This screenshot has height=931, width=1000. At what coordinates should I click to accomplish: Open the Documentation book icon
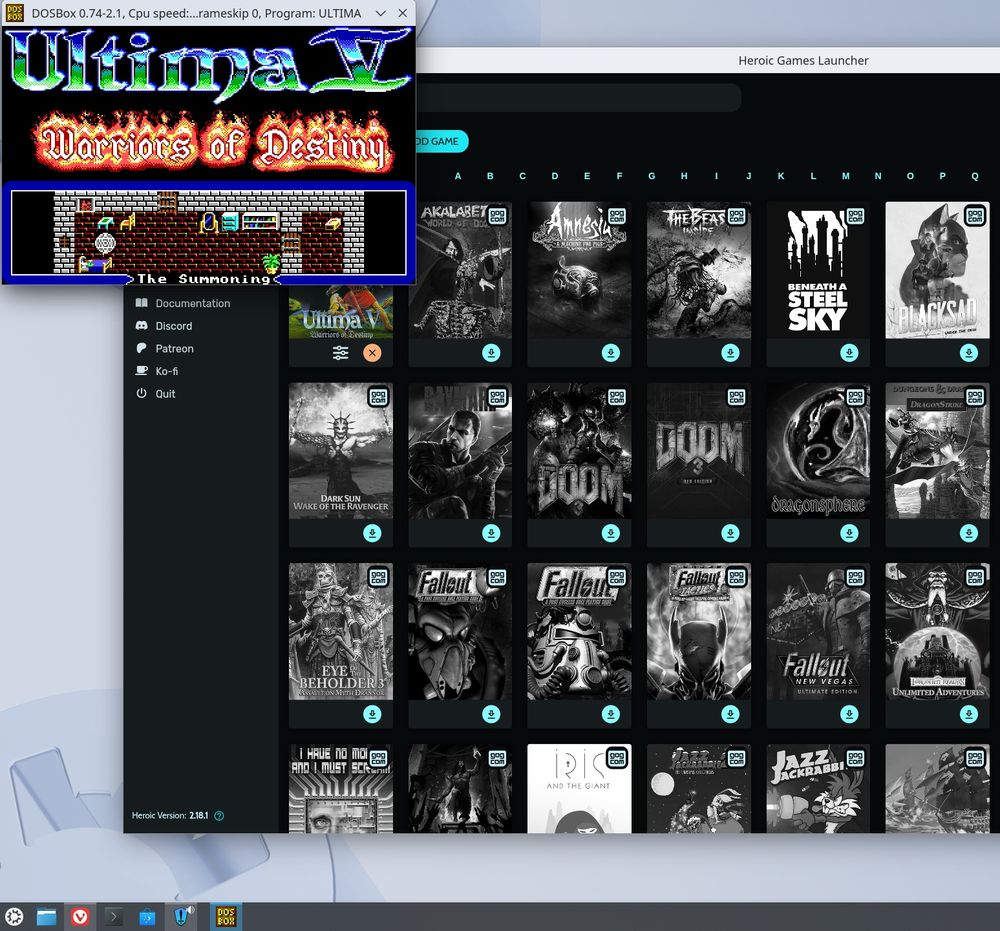coord(140,303)
